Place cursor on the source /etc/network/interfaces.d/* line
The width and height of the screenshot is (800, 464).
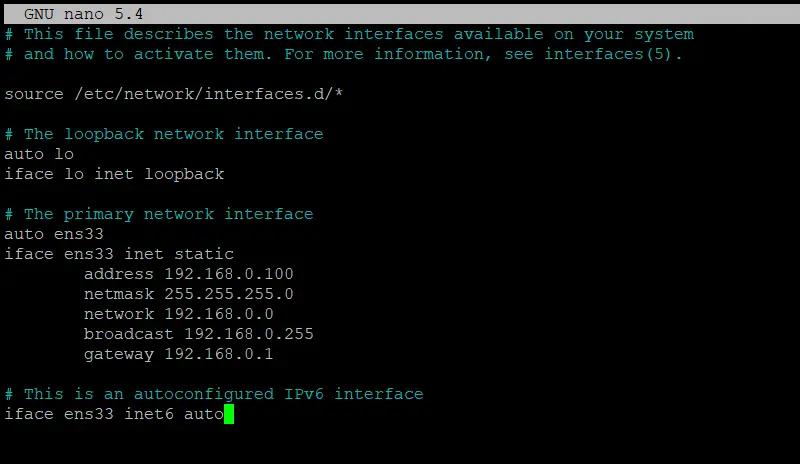173,94
